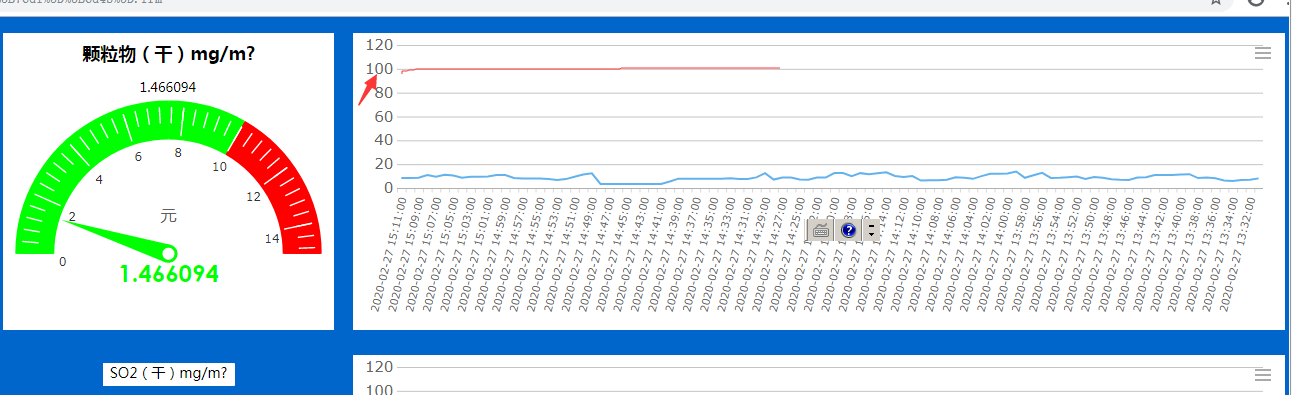Click the bookmark star in the address bar

[1216, 3]
